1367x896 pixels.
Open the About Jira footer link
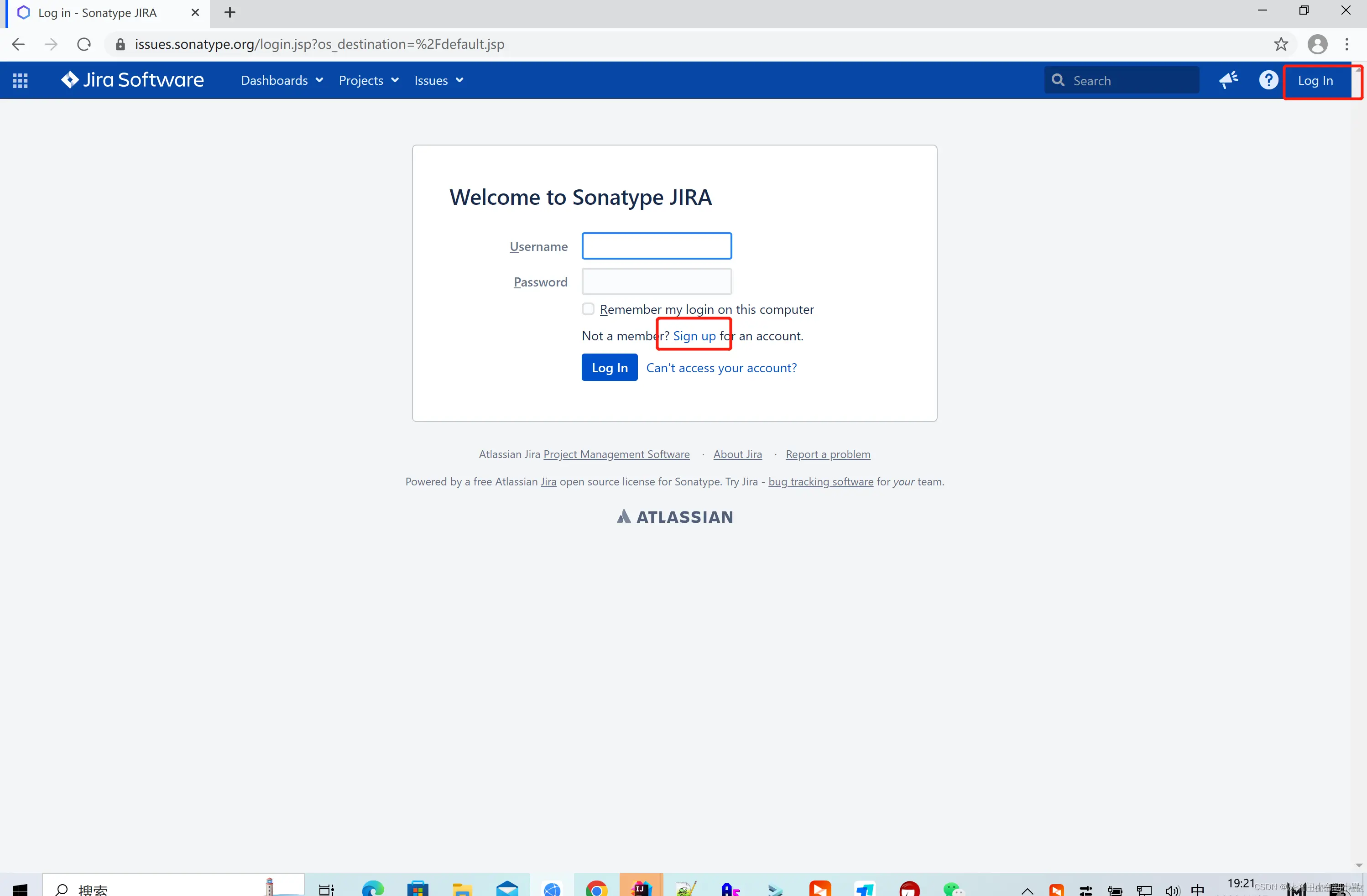[x=737, y=454]
